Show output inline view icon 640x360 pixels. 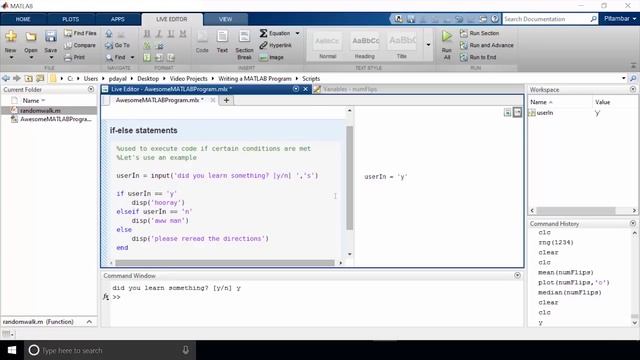point(507,113)
